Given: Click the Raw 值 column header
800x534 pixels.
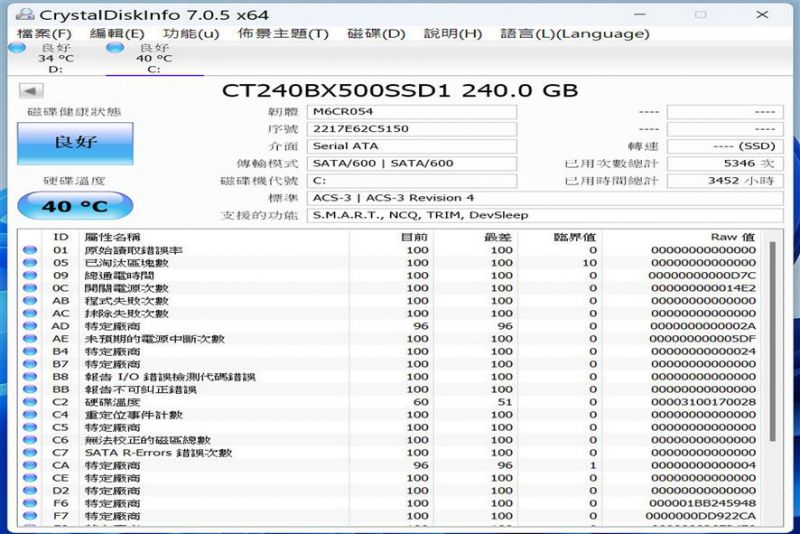Looking at the screenshot, I should coord(732,237).
